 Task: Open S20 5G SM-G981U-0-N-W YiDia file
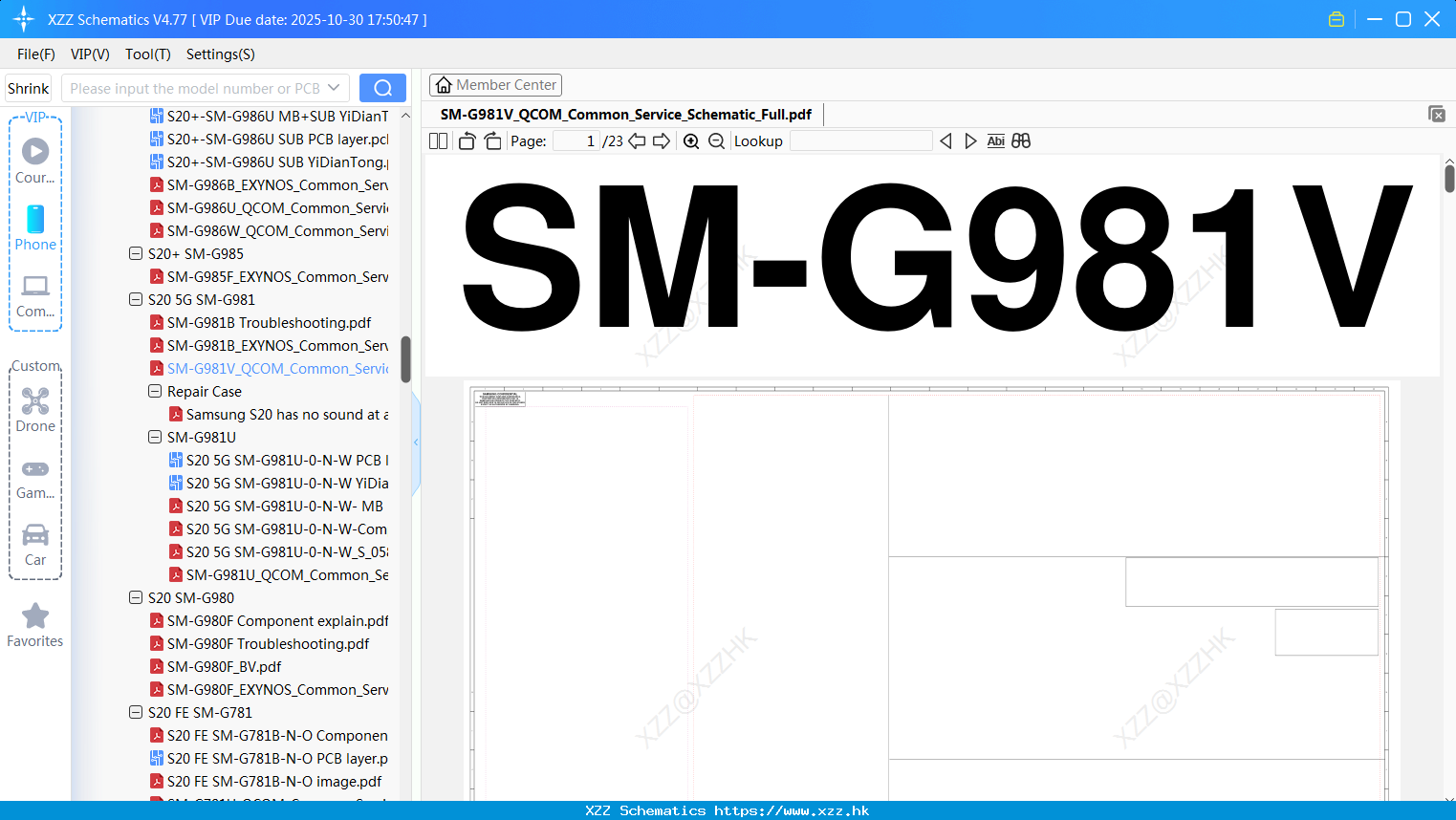[278, 483]
